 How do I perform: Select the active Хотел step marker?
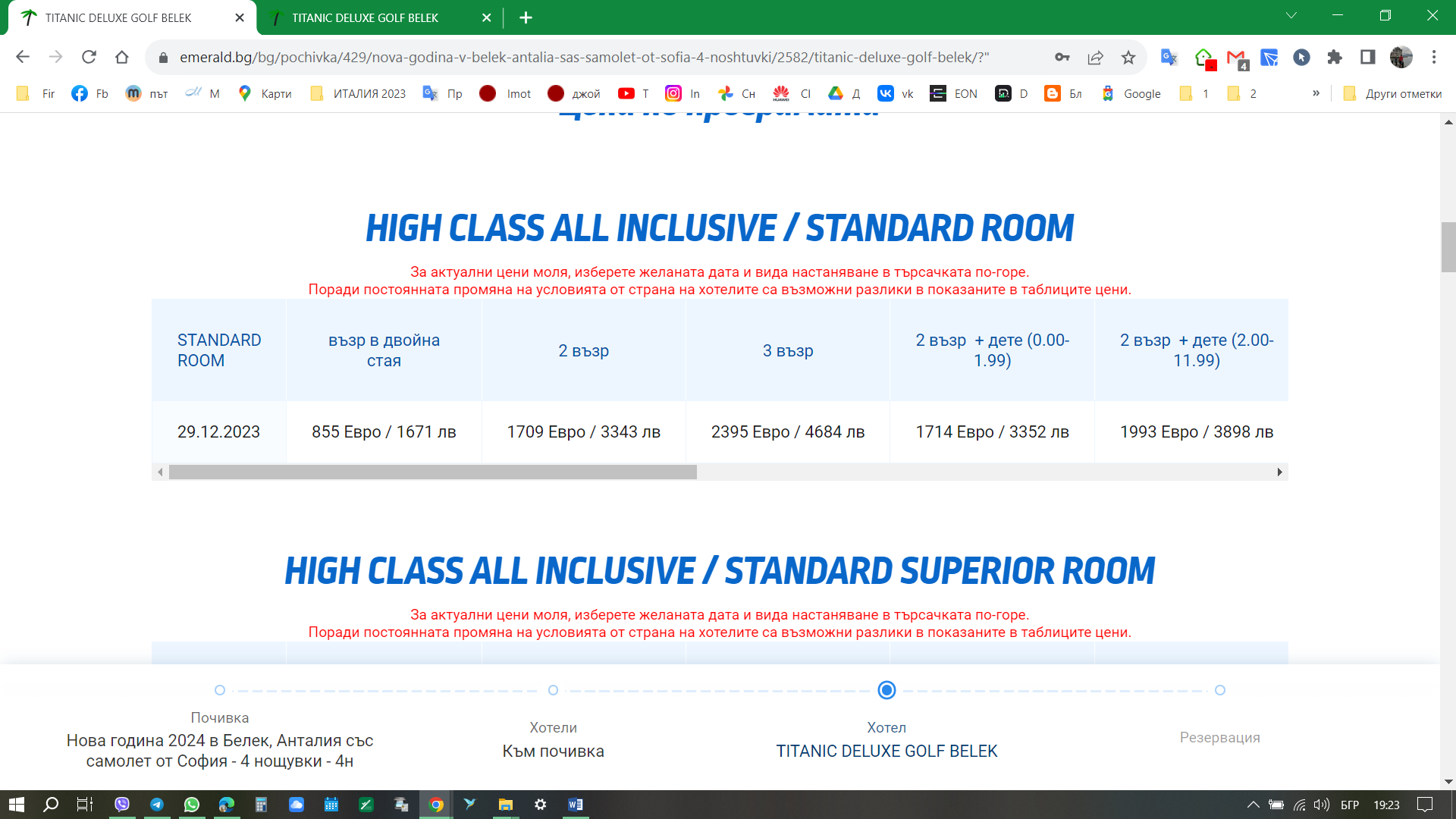tap(886, 690)
